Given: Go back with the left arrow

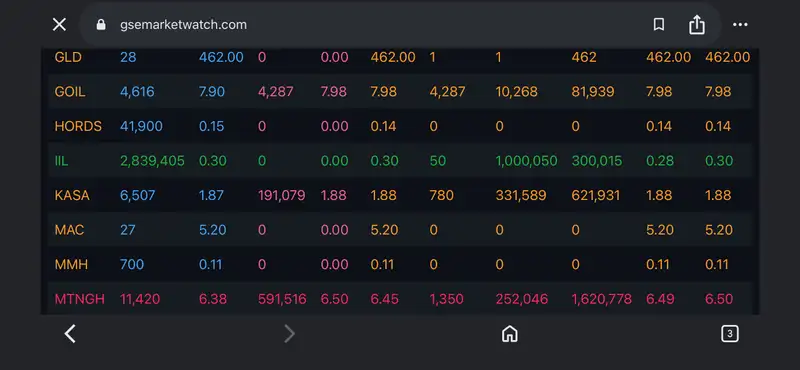Looking at the screenshot, I should click(x=70, y=334).
